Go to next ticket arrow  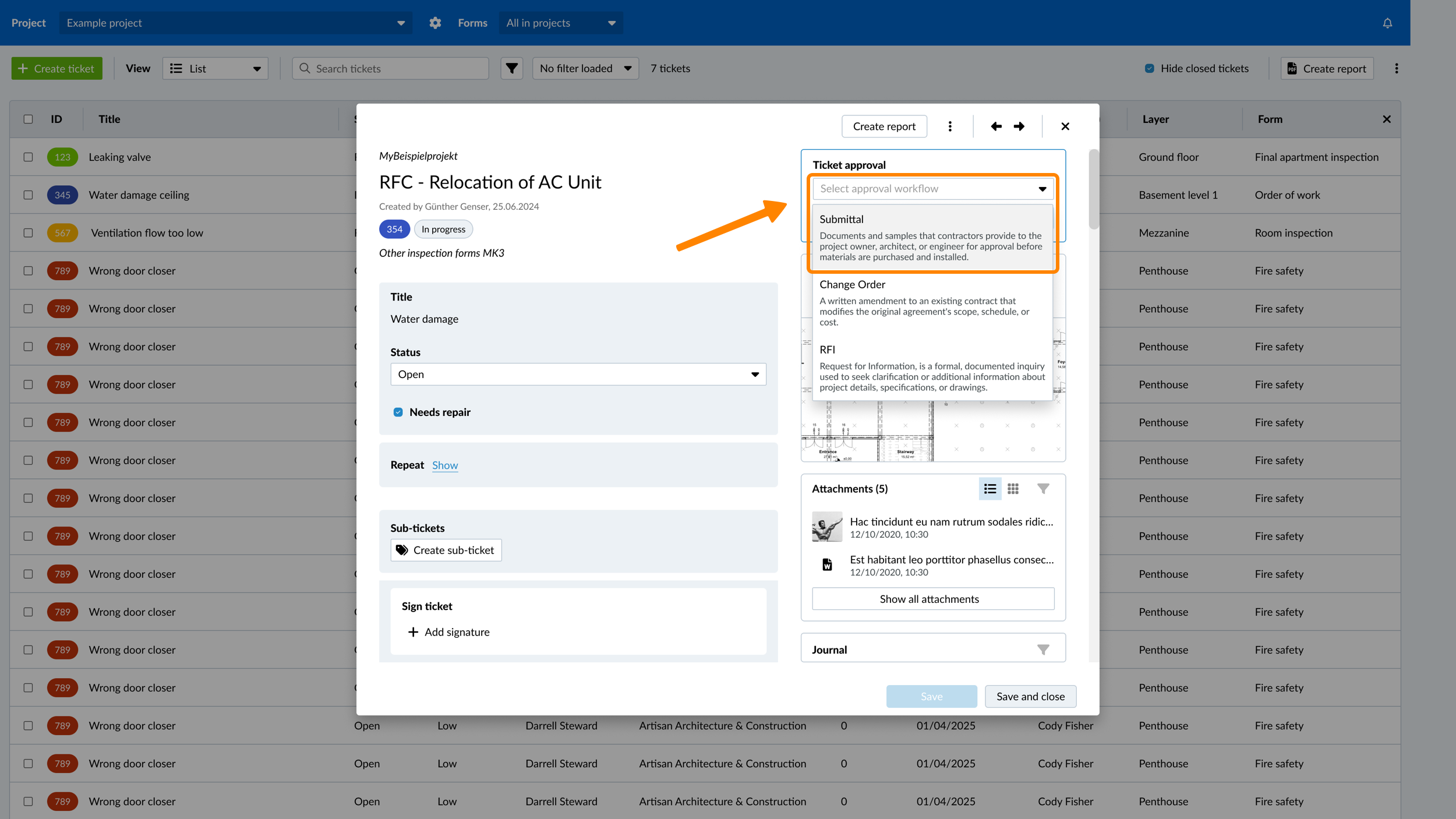click(1019, 126)
